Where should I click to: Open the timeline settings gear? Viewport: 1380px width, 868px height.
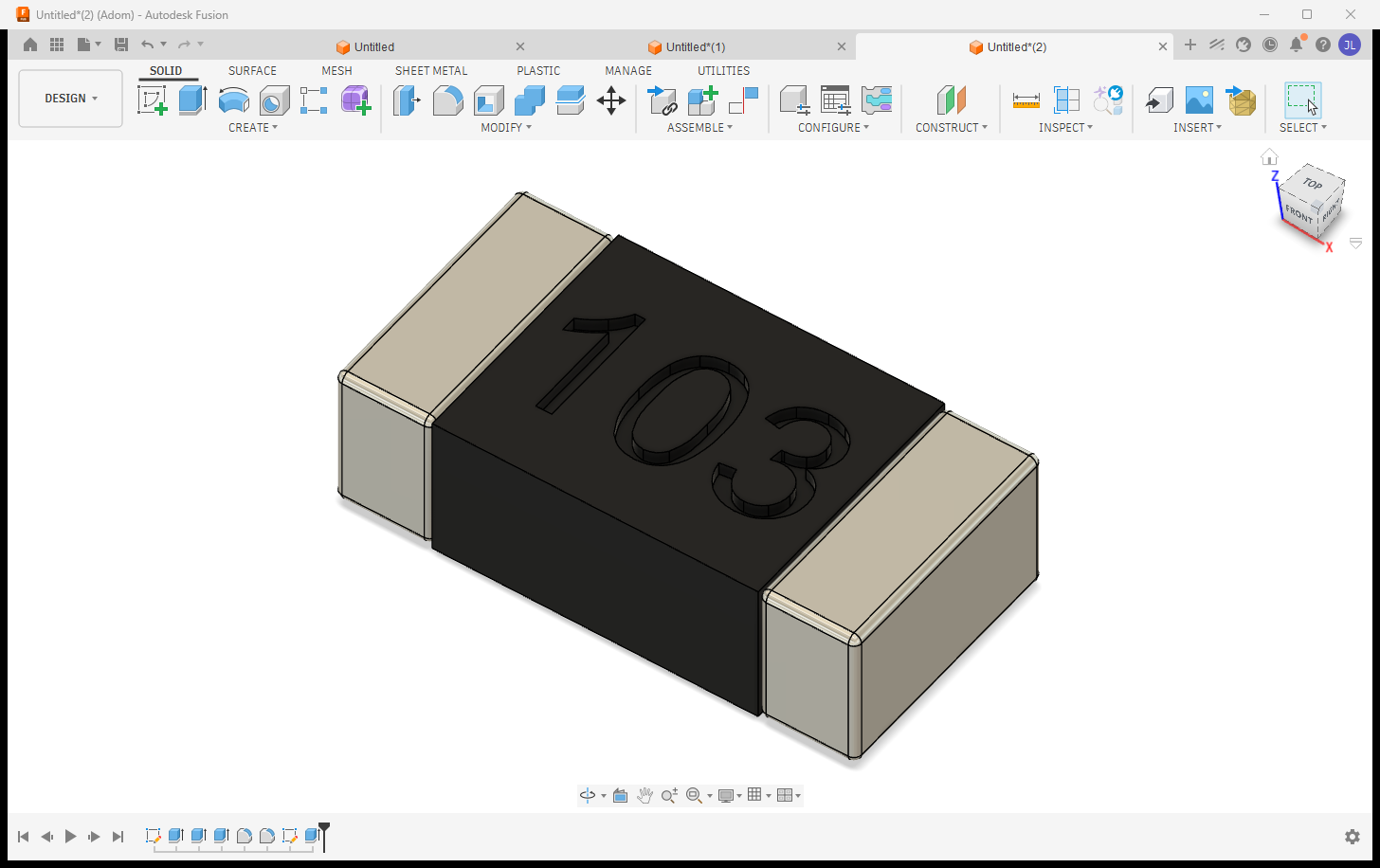tap(1353, 837)
